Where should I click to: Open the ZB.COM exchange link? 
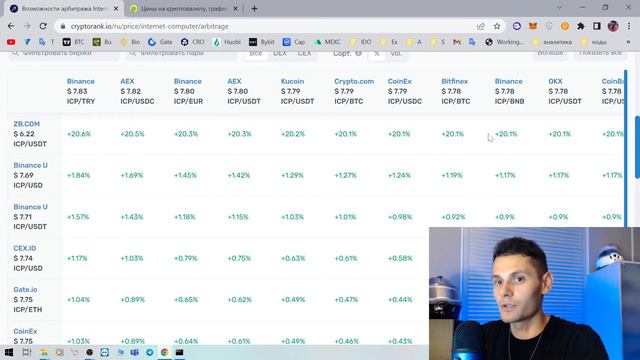pos(27,124)
